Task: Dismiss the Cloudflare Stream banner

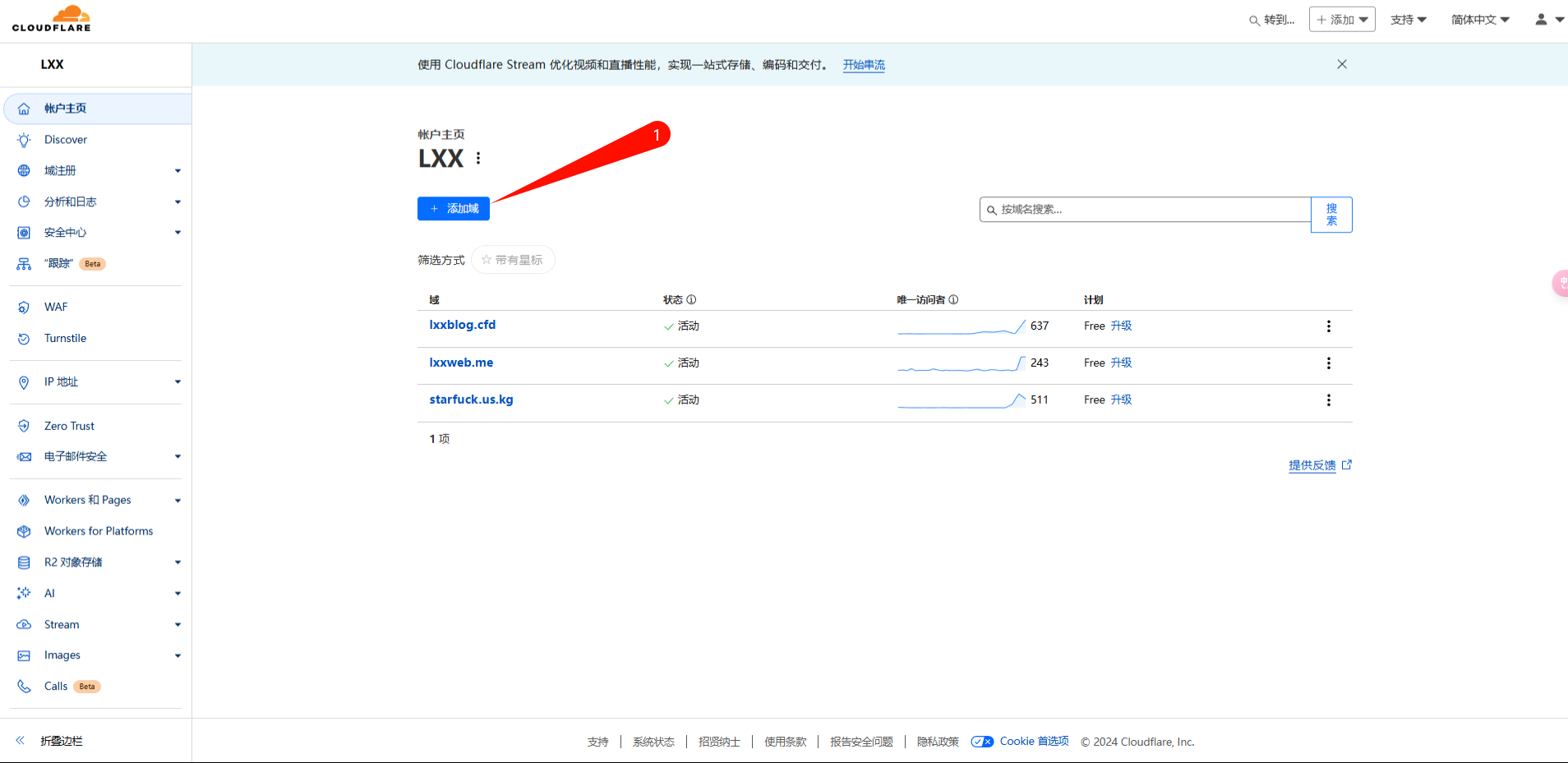Action: 1342,64
